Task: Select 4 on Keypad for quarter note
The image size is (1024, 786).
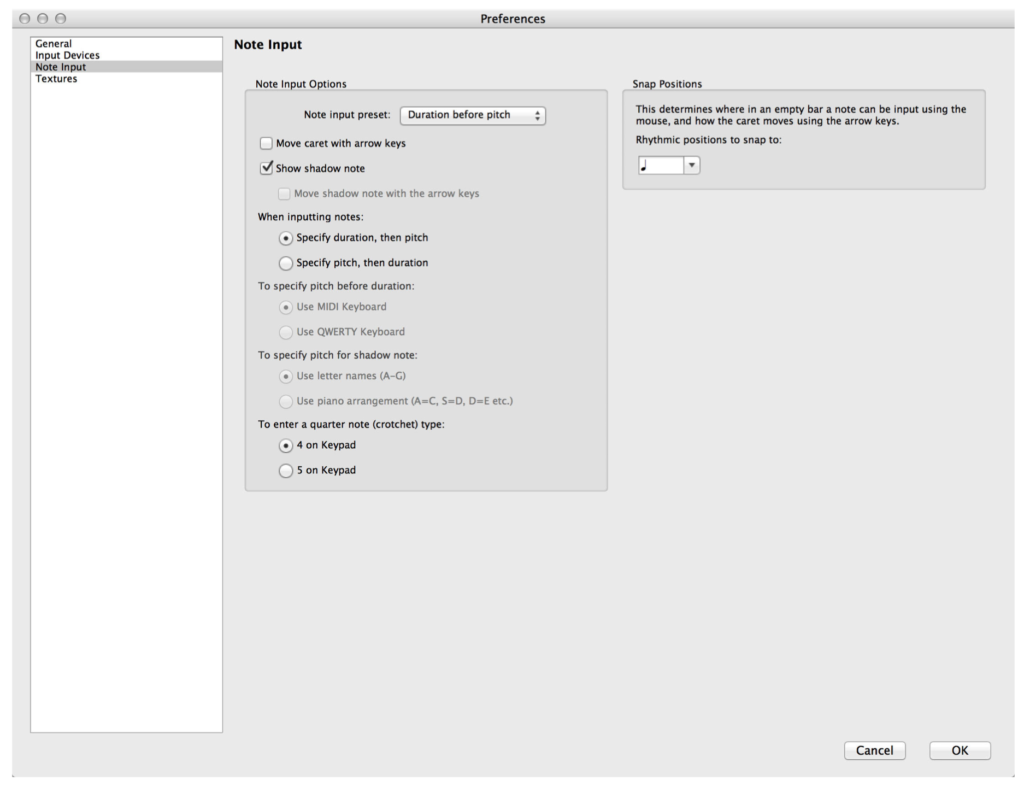Action: [286, 445]
